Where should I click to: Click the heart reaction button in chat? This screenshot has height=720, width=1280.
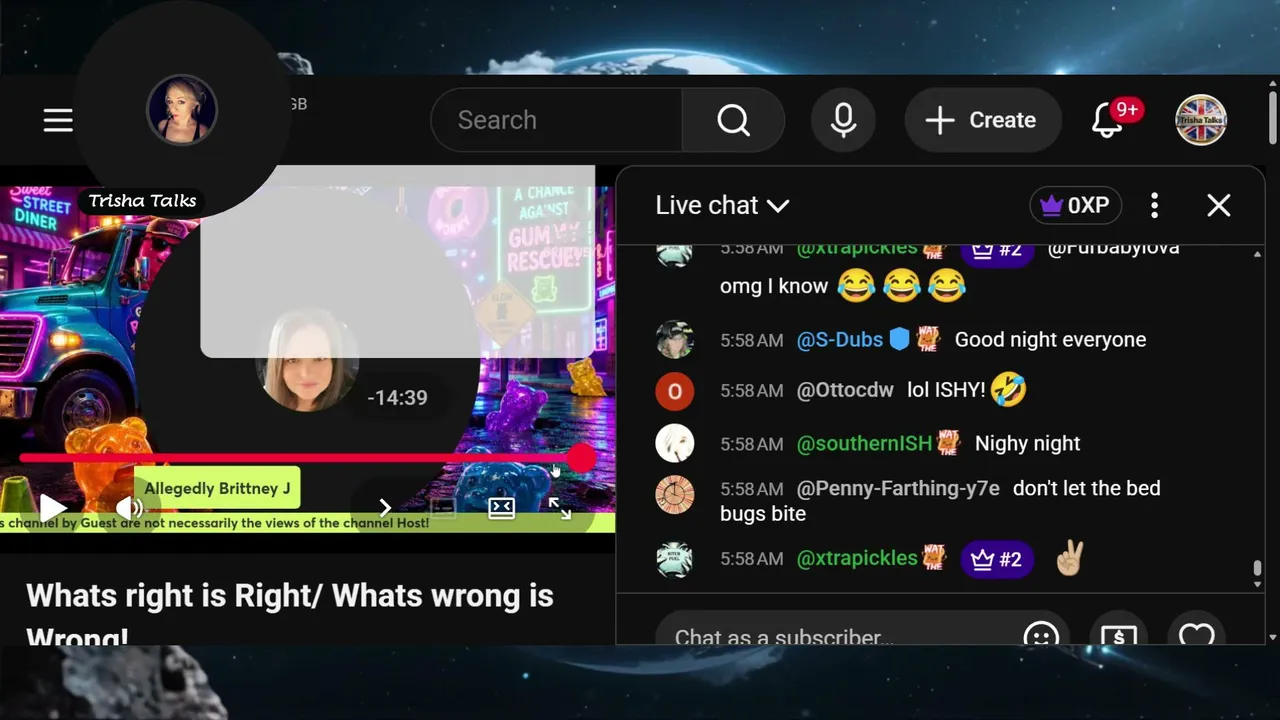pos(1196,634)
